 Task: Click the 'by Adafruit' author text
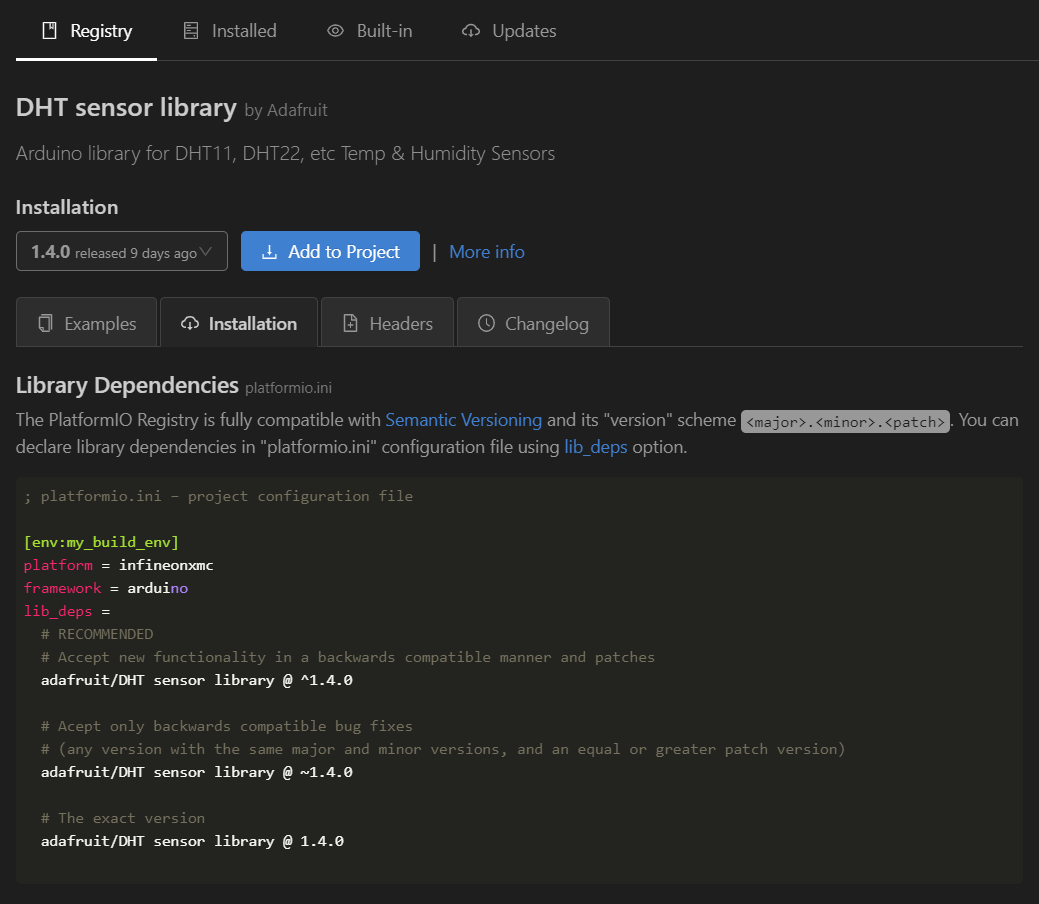pyautogui.click(x=286, y=110)
